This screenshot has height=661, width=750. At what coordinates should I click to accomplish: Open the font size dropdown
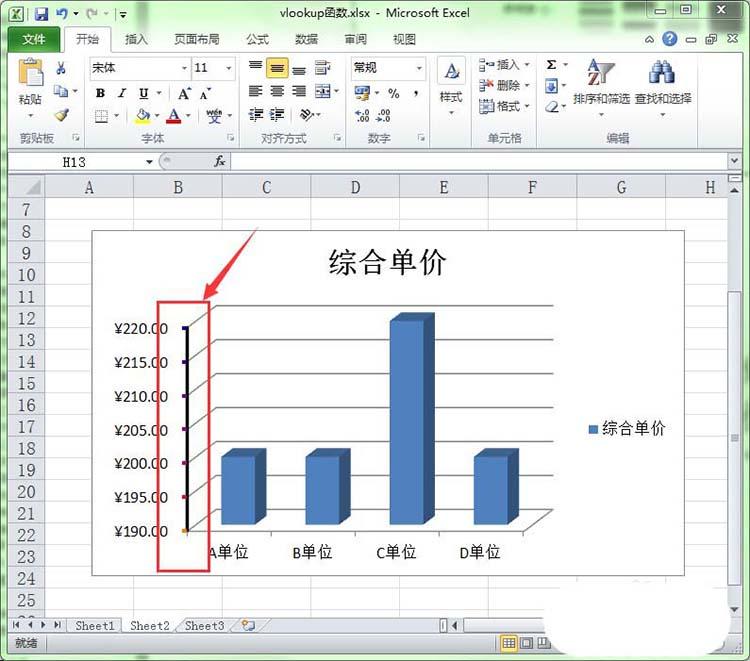click(x=229, y=68)
